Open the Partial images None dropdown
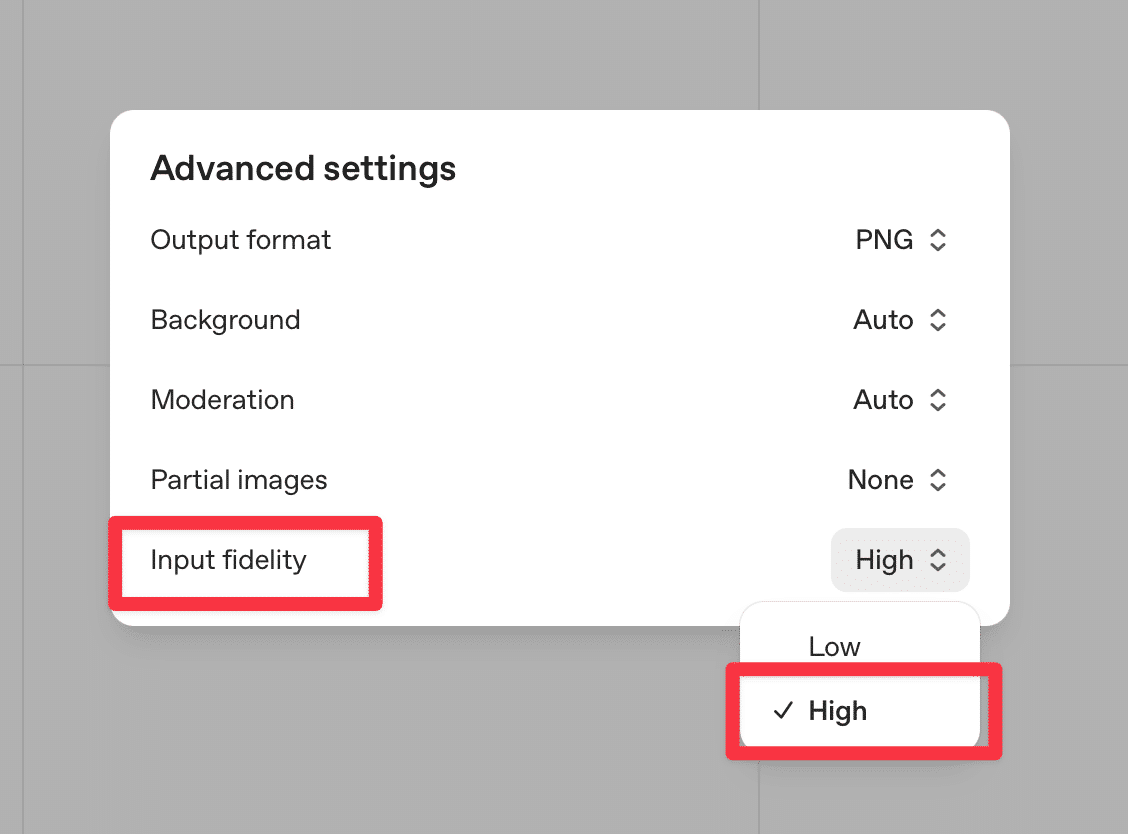 896,480
